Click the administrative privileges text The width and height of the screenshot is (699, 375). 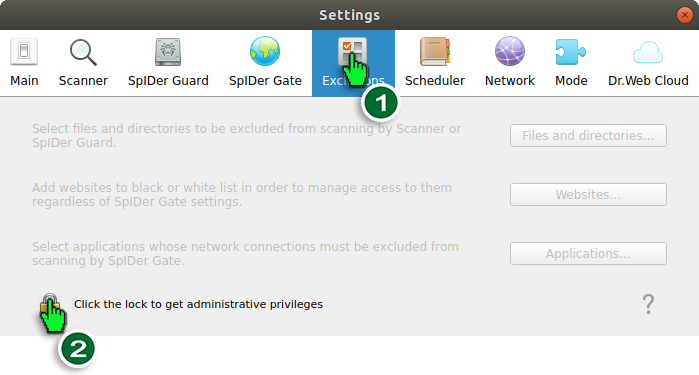(198, 304)
